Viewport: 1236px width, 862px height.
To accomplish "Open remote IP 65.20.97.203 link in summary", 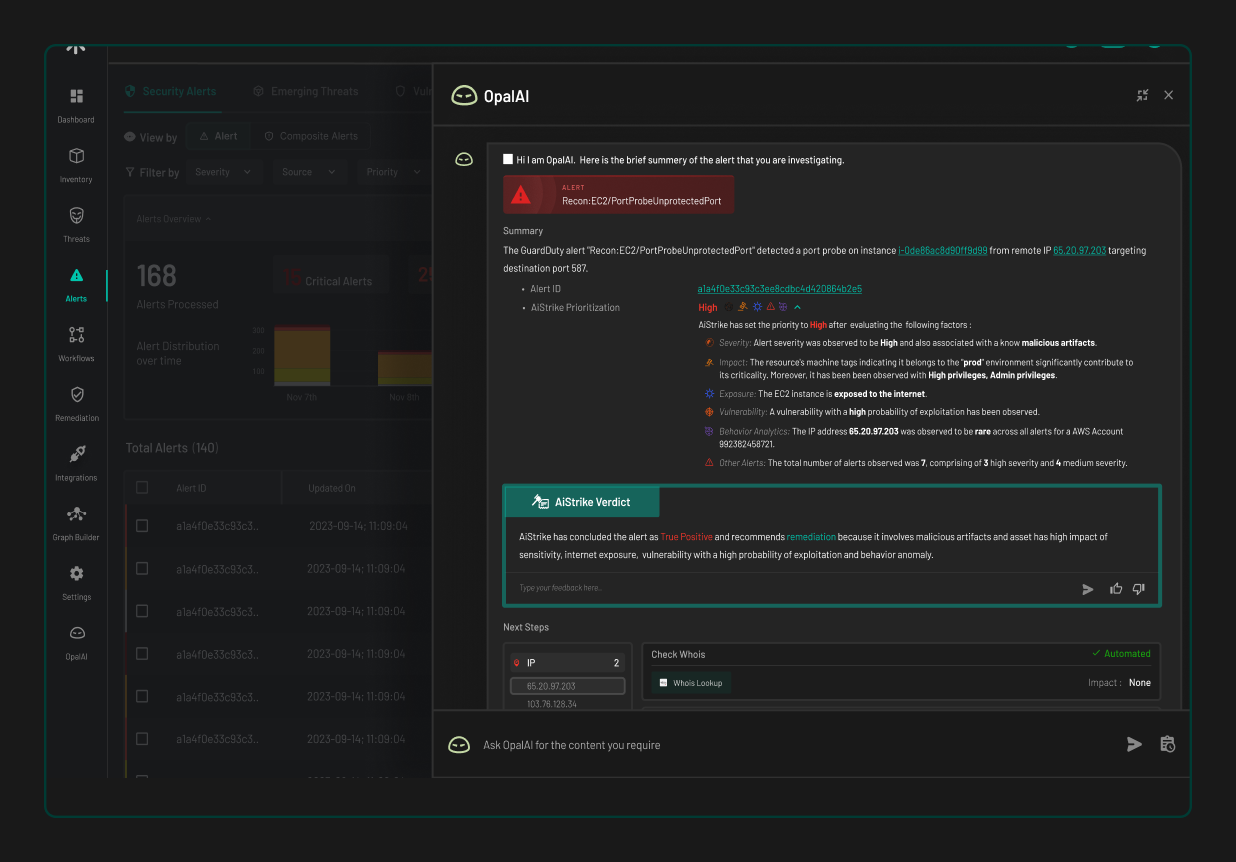I will (x=1079, y=250).
